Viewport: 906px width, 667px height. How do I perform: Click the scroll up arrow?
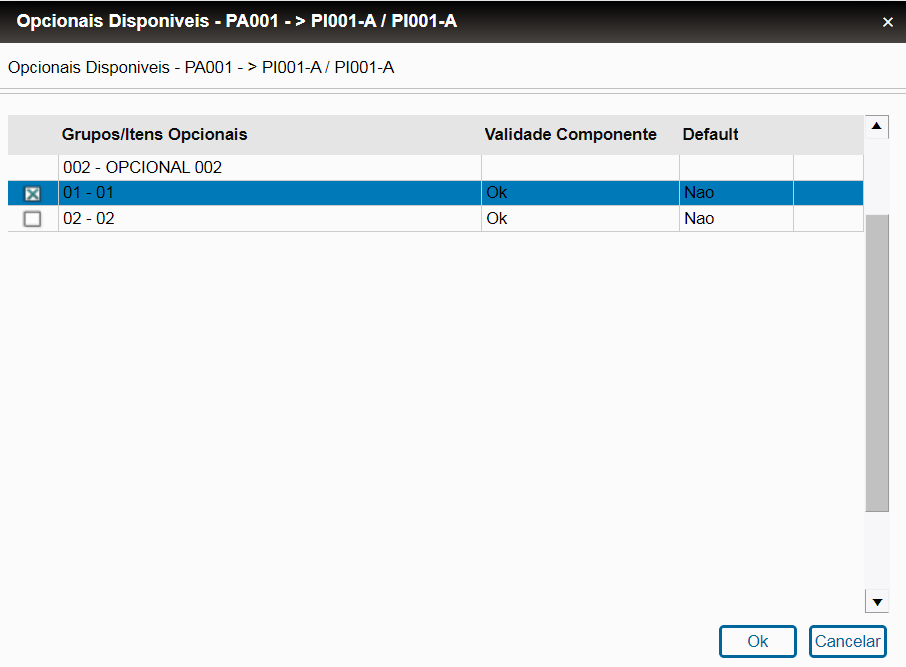point(877,127)
